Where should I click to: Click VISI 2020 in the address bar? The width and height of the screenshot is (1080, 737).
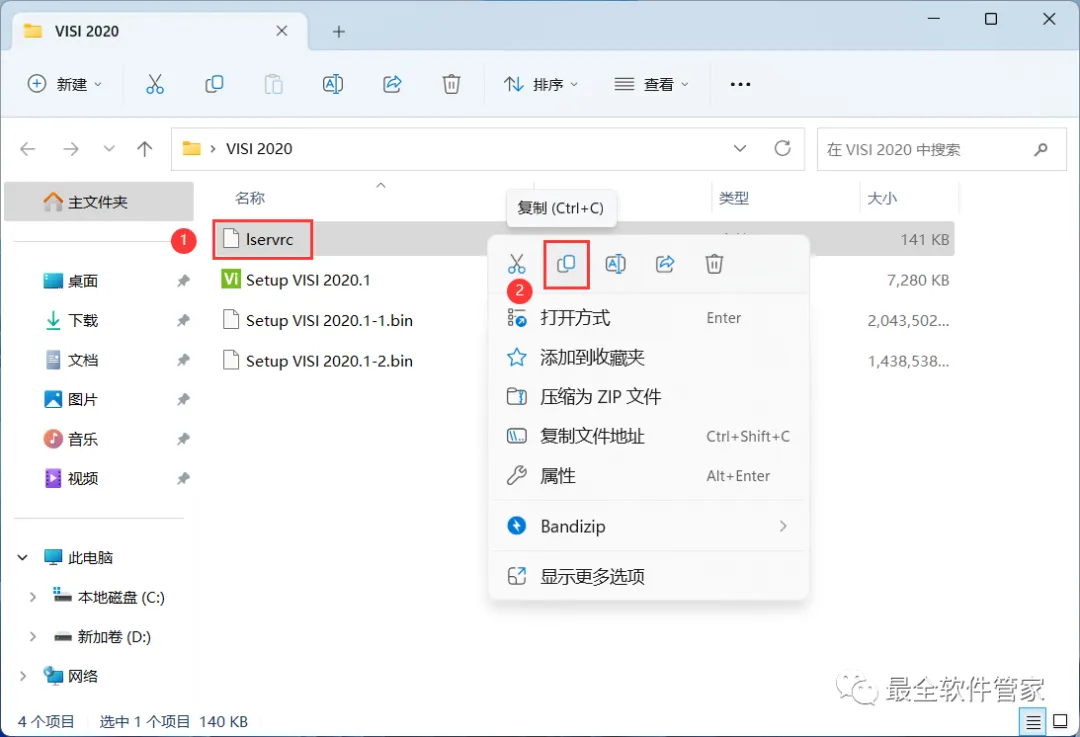pos(259,149)
